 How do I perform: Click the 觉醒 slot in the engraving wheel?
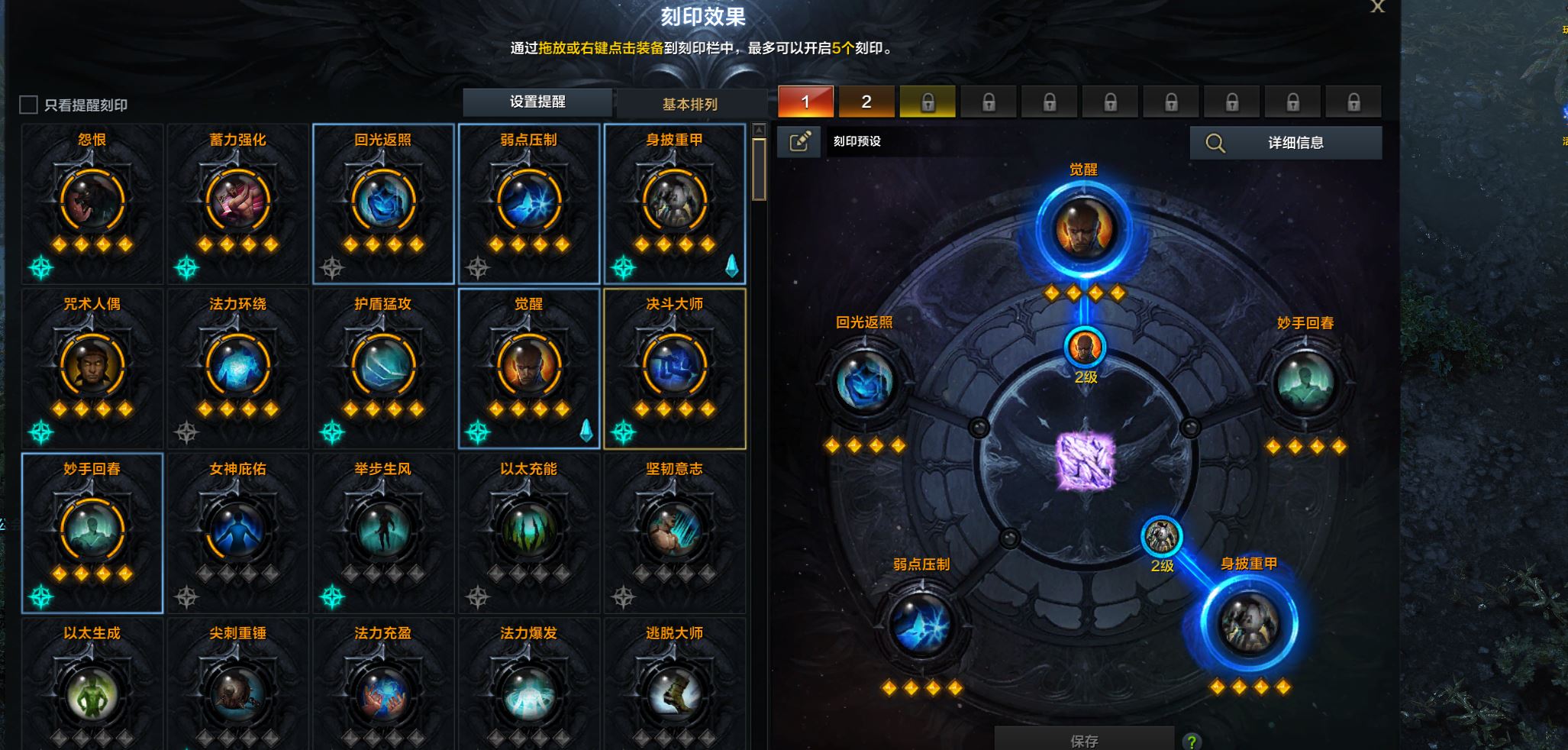pos(1083,229)
